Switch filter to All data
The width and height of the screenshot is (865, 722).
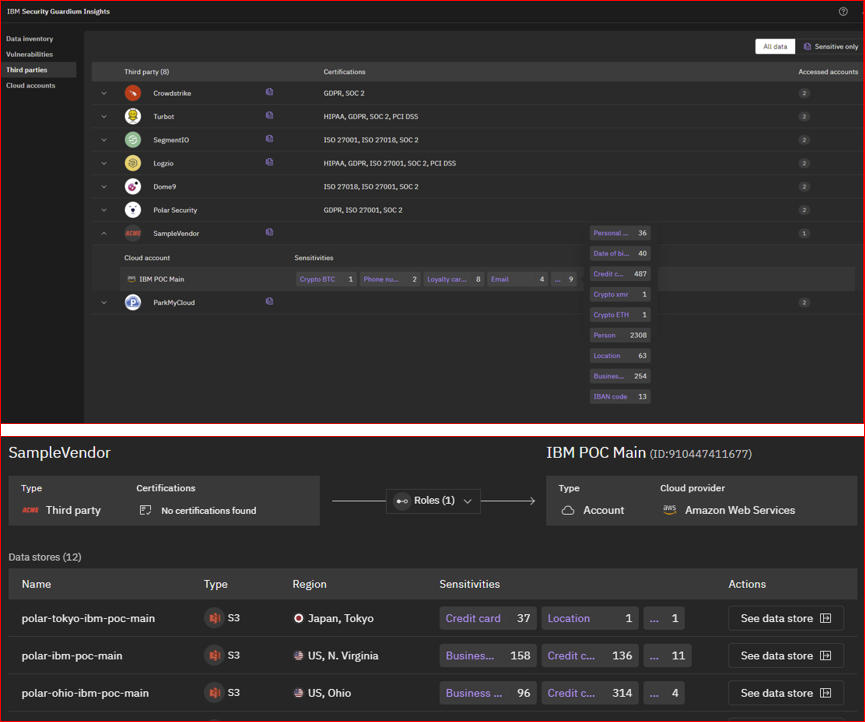tap(775, 47)
